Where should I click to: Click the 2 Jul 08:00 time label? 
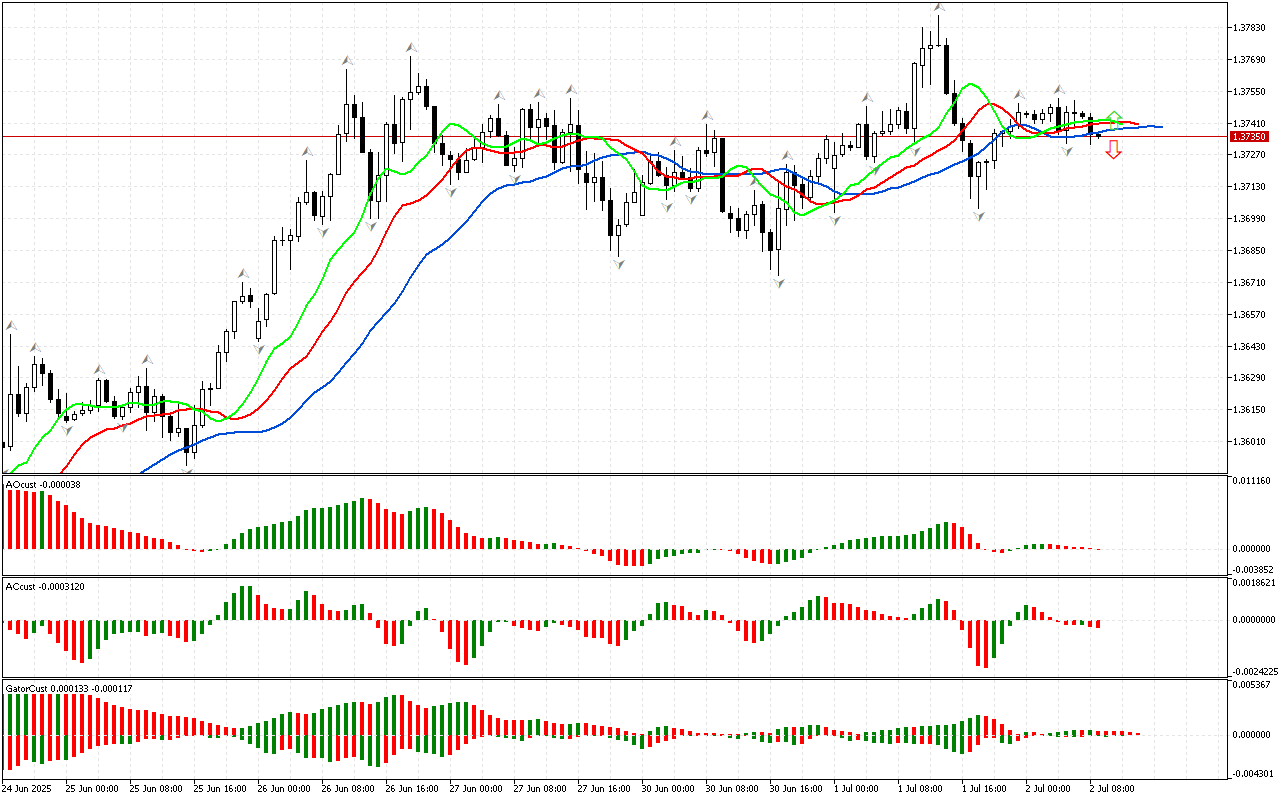click(x=1111, y=789)
